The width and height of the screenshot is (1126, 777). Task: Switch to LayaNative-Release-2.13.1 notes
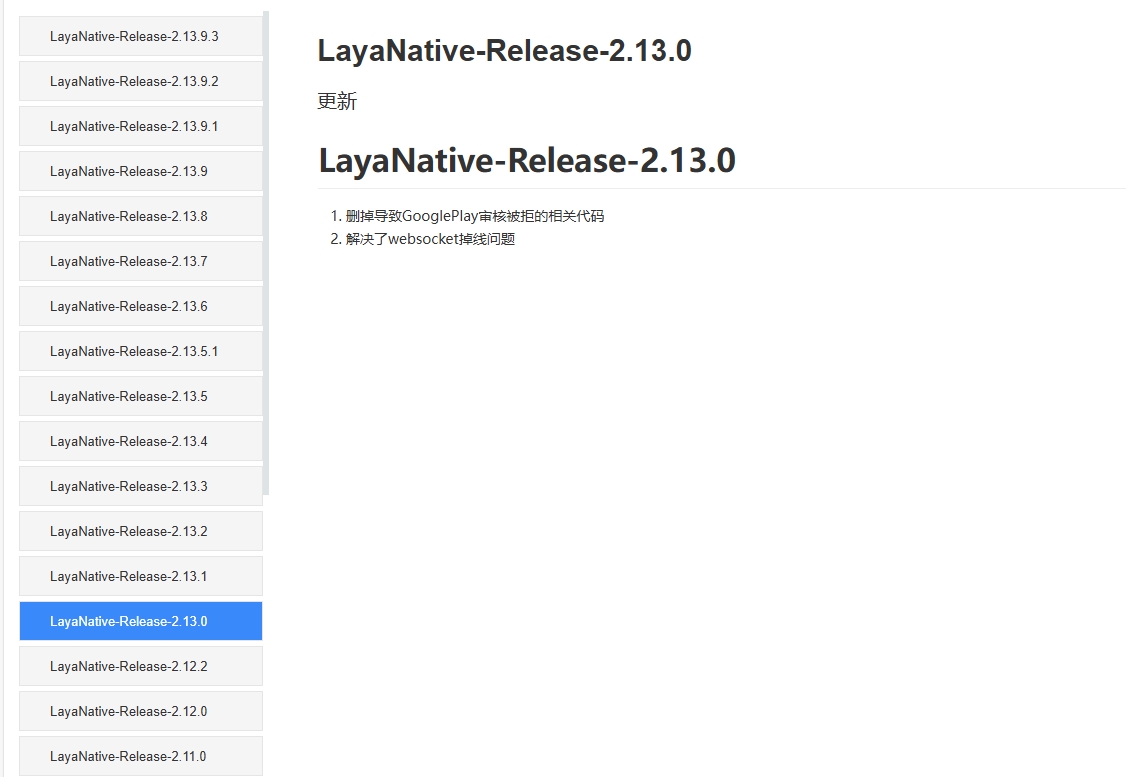[129, 576]
